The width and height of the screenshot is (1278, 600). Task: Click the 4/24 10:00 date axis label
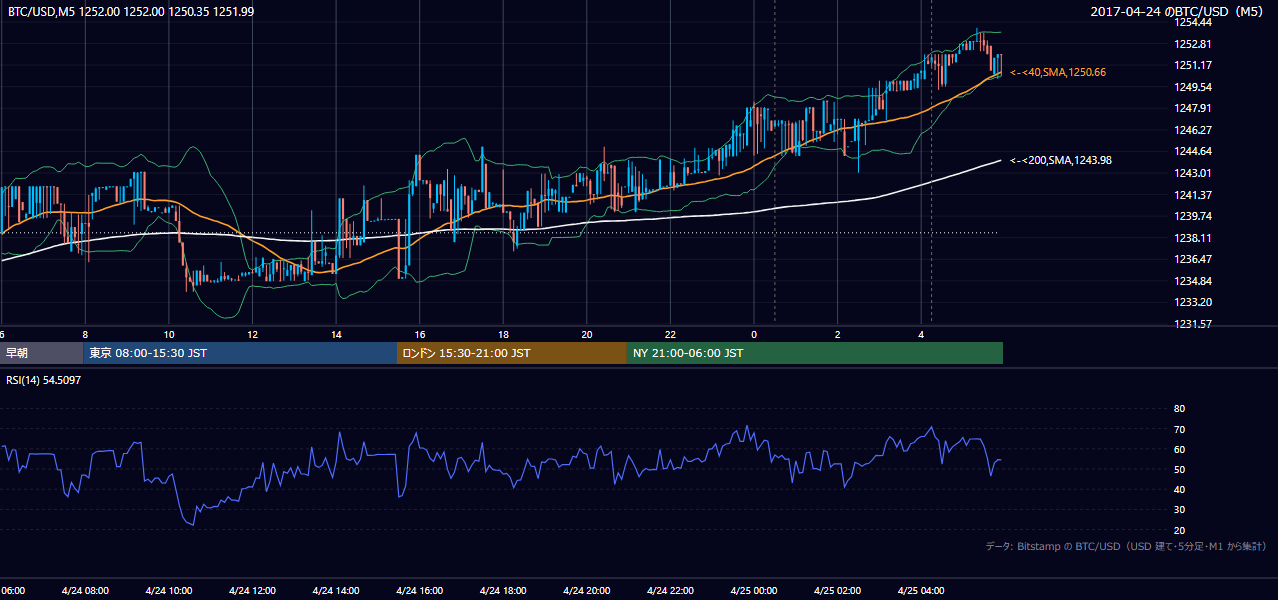pos(169,591)
